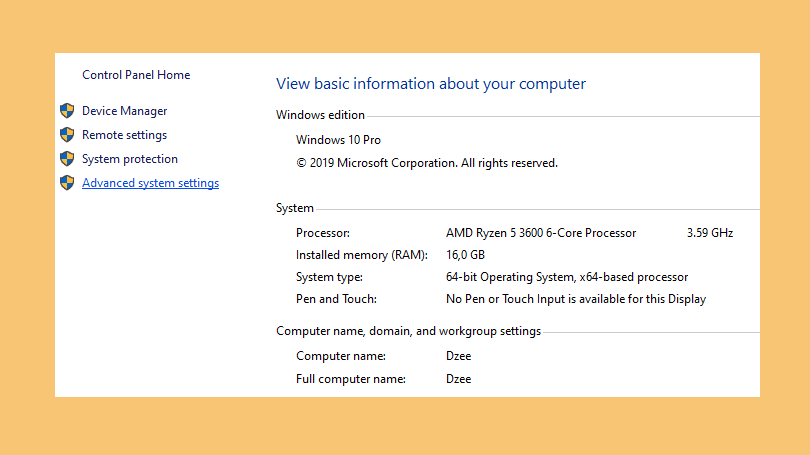Open Remote settings link
Viewport: 810px width, 455px height.
click(124, 135)
